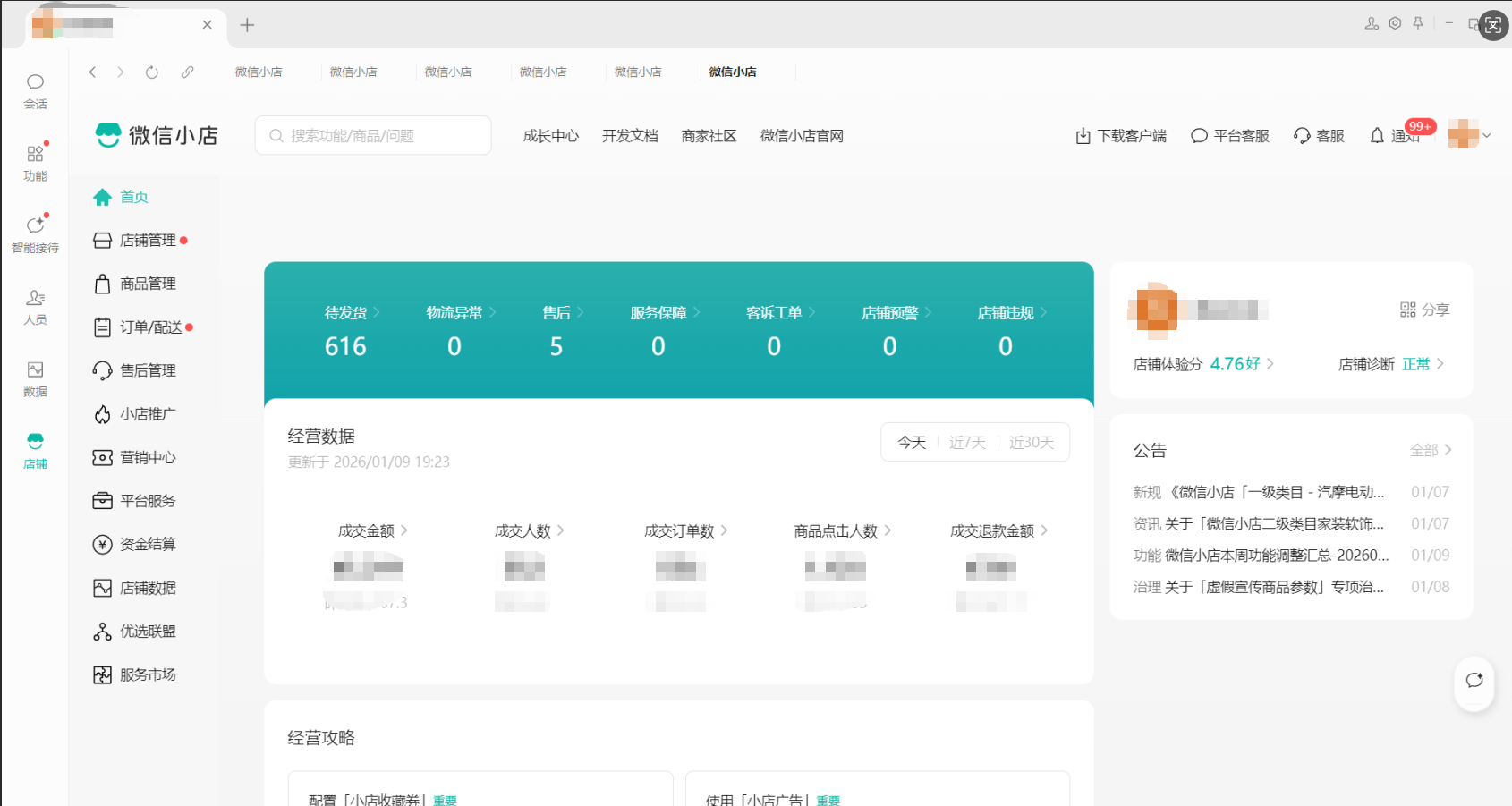Screen dimensions: 1512x806
Task: Open 微信小店官网 in top navigation
Action: click(802, 136)
